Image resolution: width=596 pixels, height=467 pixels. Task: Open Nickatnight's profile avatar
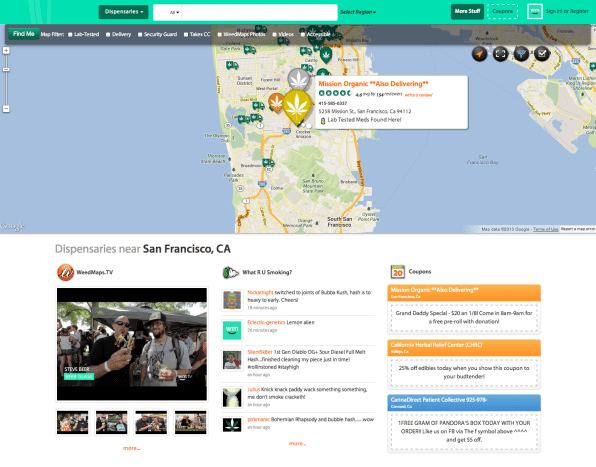(232, 300)
